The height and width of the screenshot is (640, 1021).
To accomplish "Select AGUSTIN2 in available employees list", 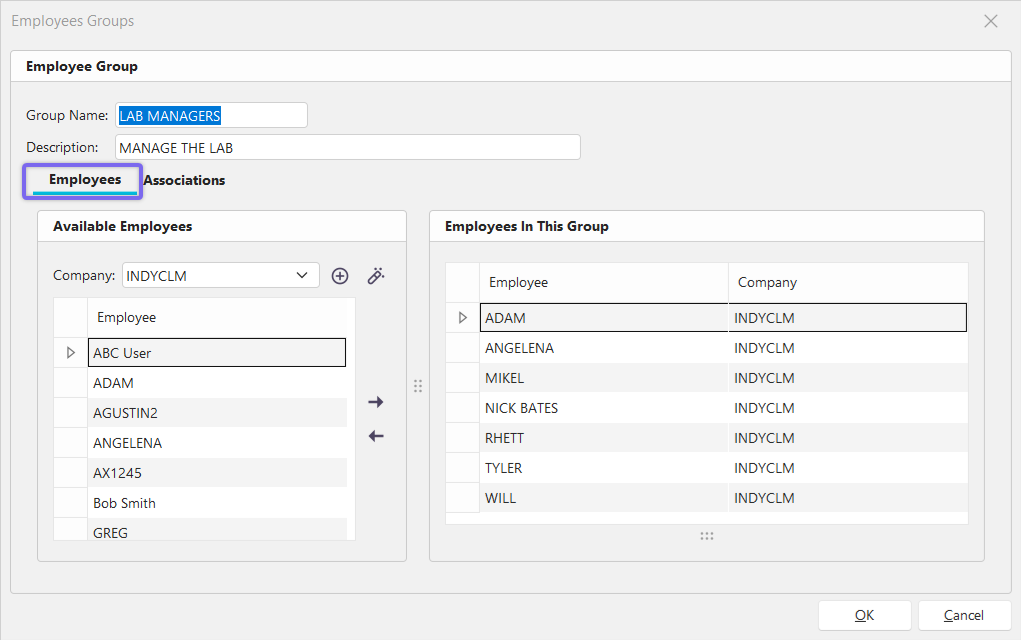I will [126, 413].
